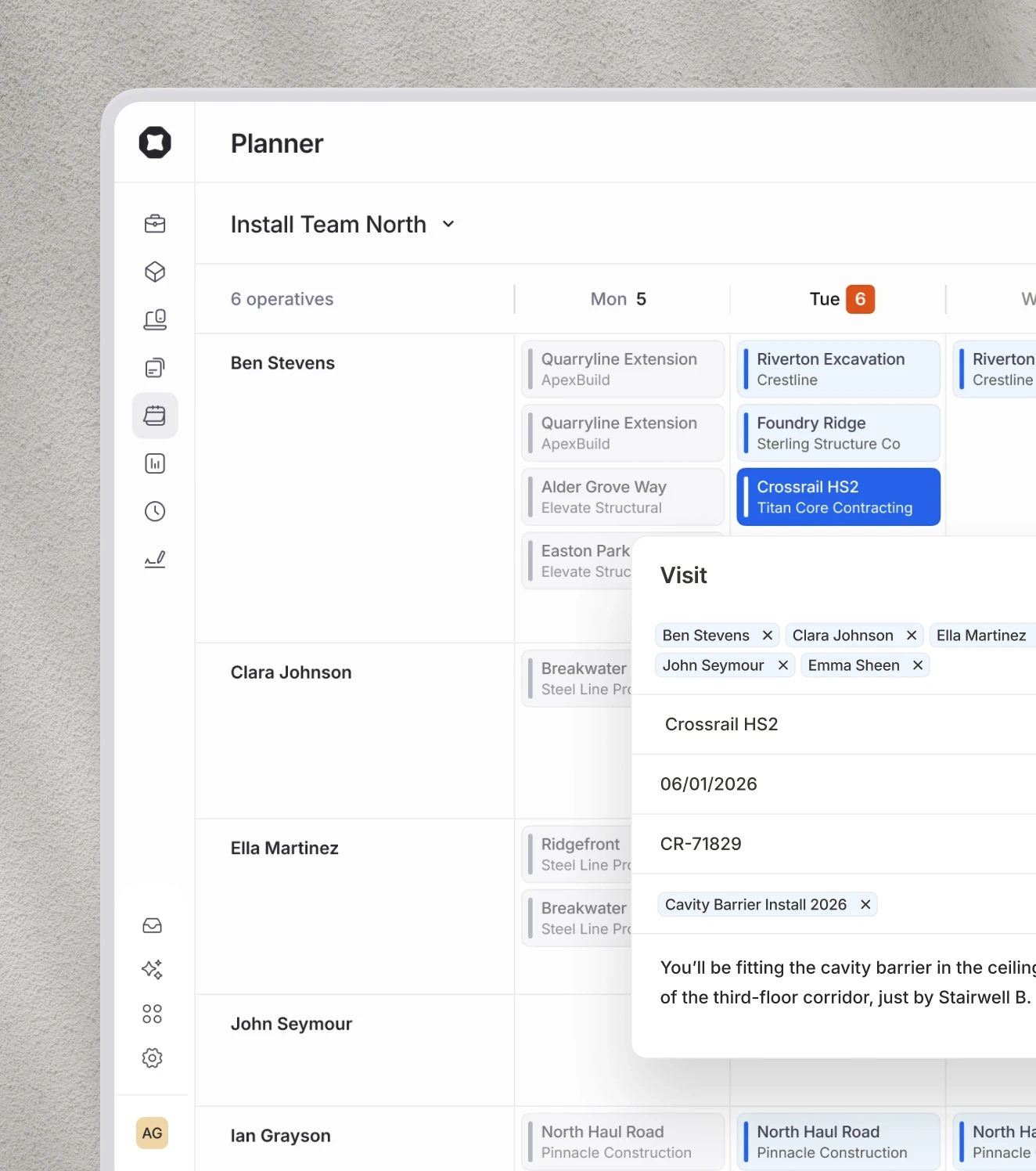1036x1171 pixels.
Task: Click the CR-71829 reference field
Action: point(834,844)
